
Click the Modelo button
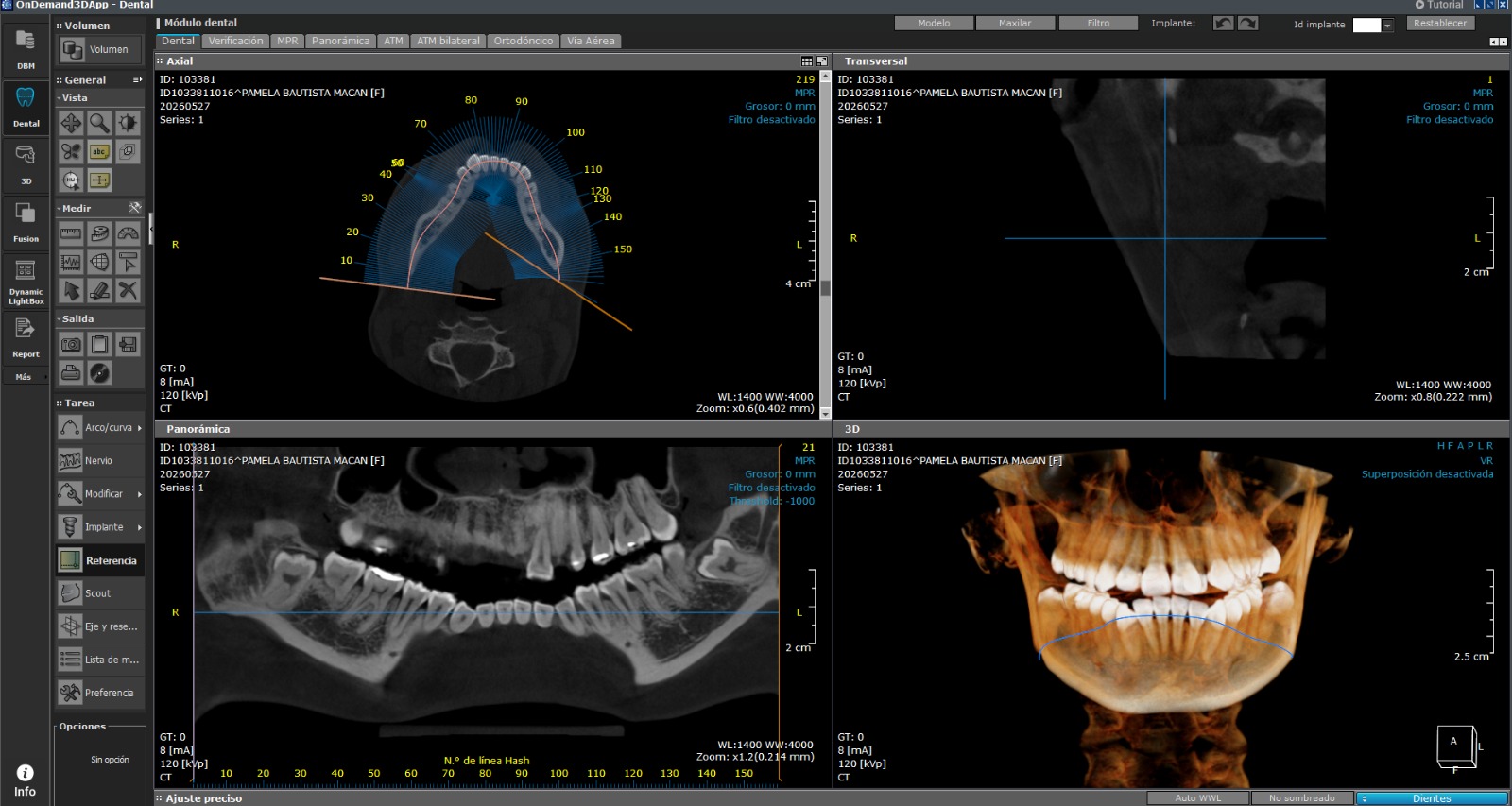934,23
